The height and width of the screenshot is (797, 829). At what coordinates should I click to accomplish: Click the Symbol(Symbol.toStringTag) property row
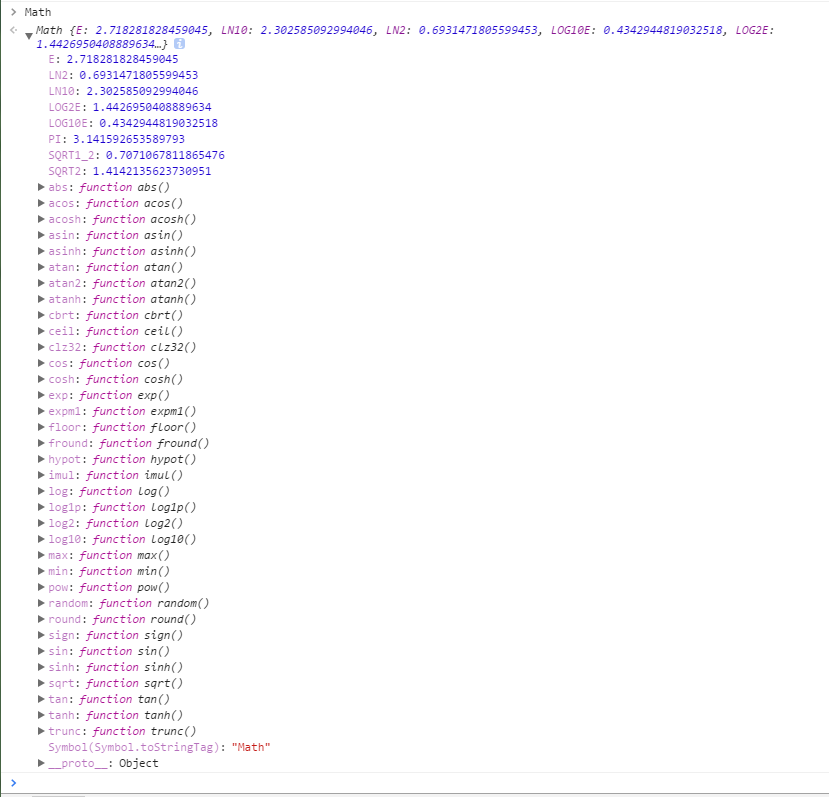pos(159,747)
